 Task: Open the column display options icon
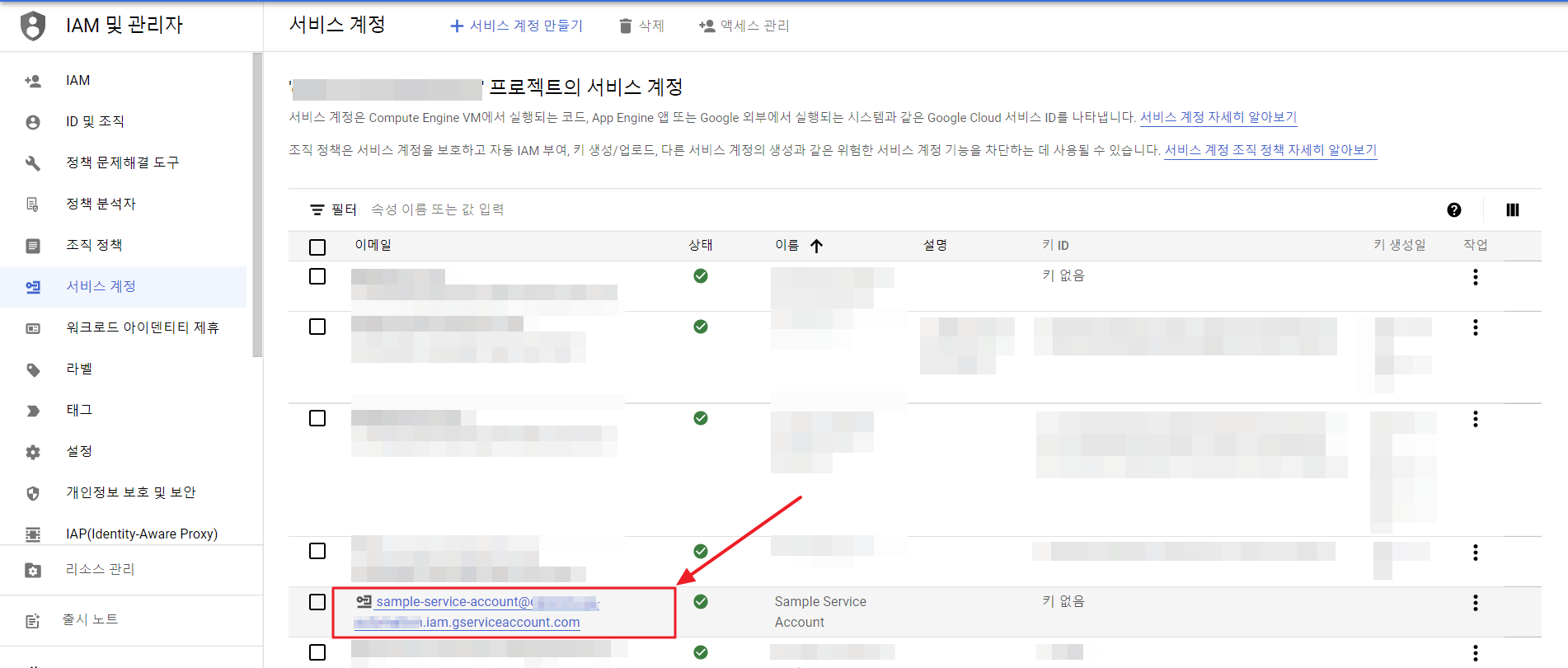[1512, 210]
